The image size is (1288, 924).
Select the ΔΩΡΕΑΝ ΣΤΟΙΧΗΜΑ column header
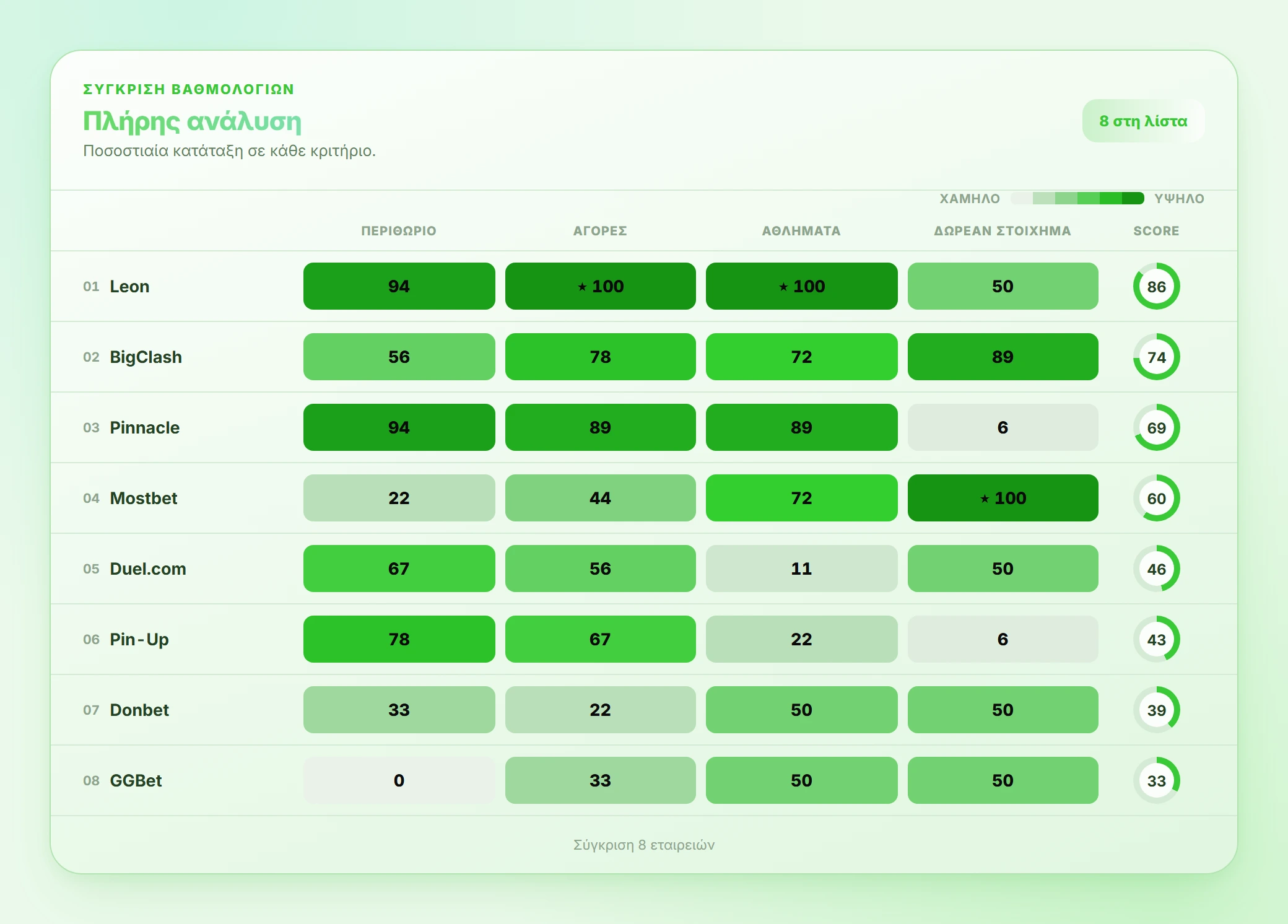(x=1003, y=231)
